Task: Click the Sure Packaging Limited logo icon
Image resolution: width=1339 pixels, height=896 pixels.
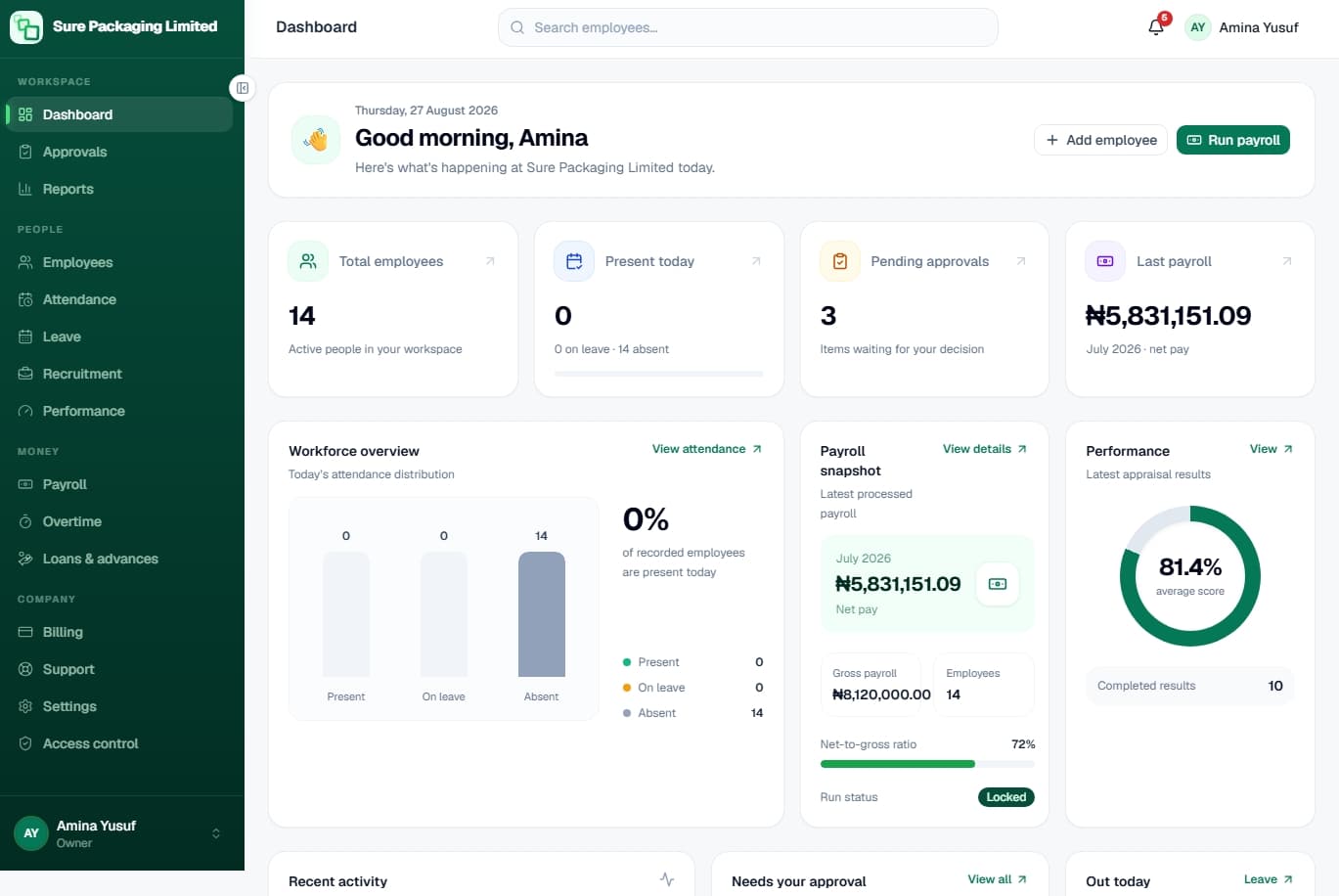Action: [x=26, y=27]
